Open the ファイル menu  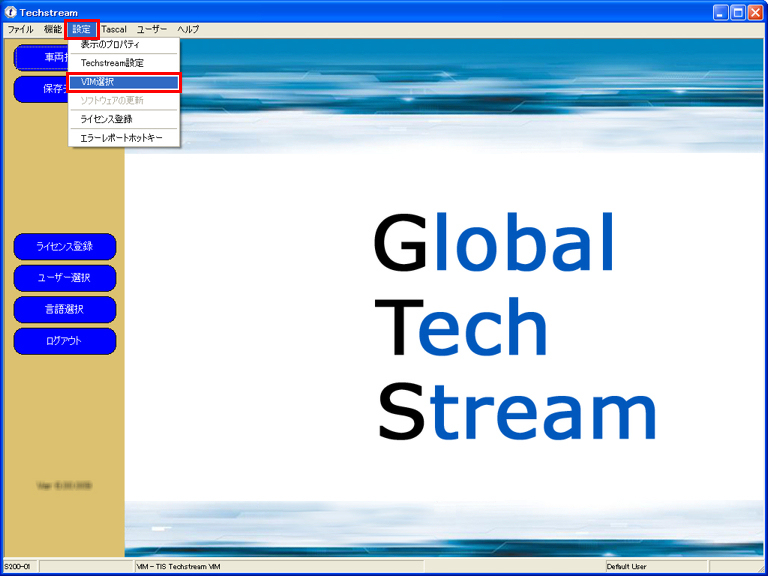click(x=20, y=29)
